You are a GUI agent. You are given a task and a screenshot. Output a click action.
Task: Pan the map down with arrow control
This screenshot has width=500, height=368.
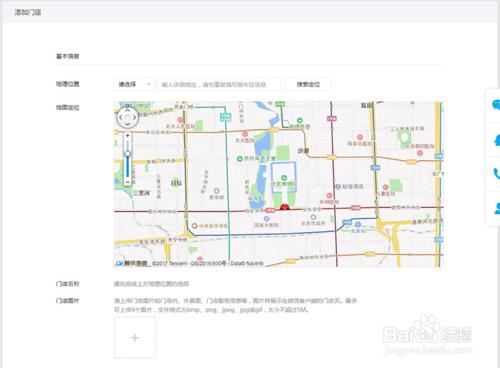(127, 124)
